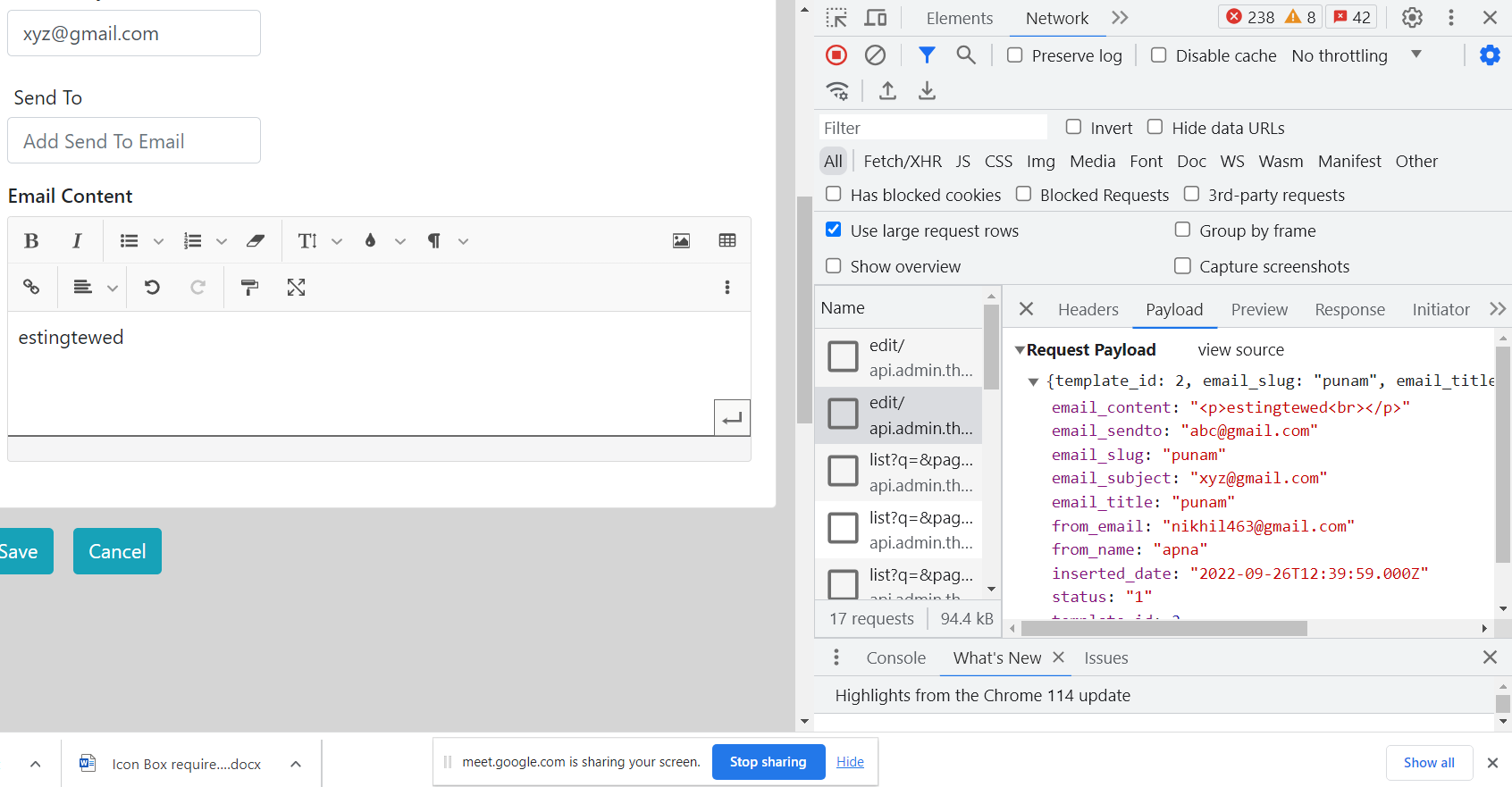Open the Headers tab

(1088, 309)
